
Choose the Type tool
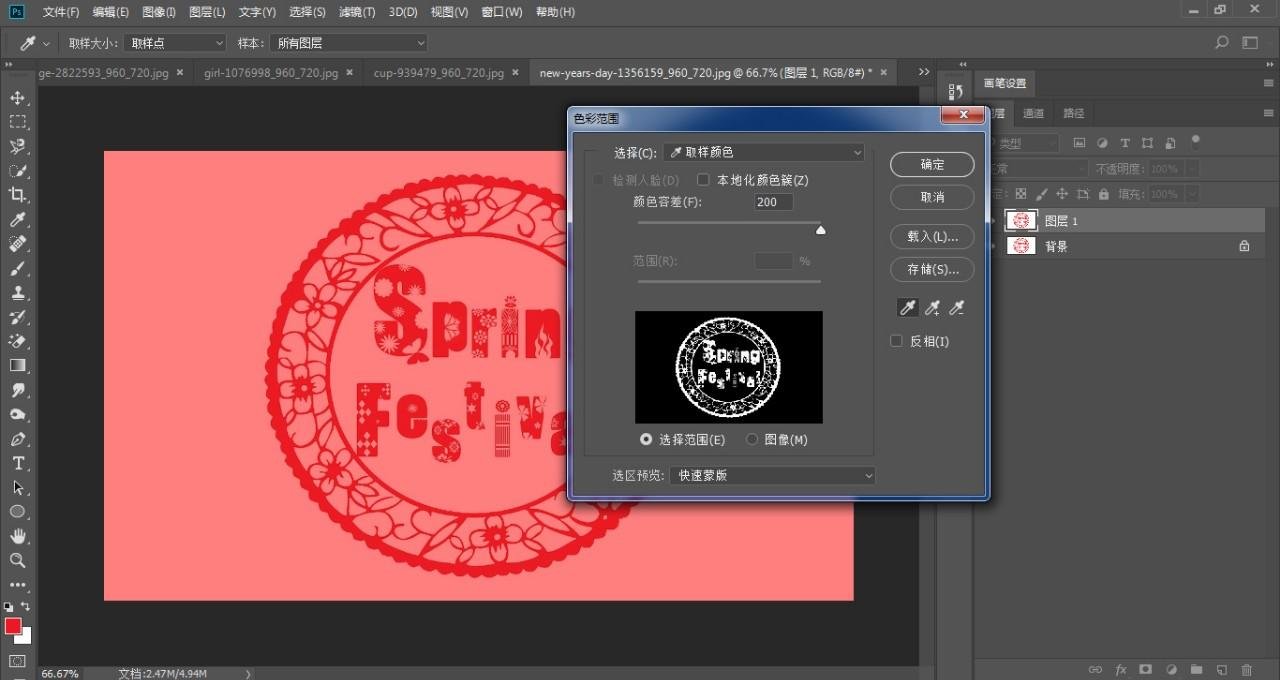(18, 463)
